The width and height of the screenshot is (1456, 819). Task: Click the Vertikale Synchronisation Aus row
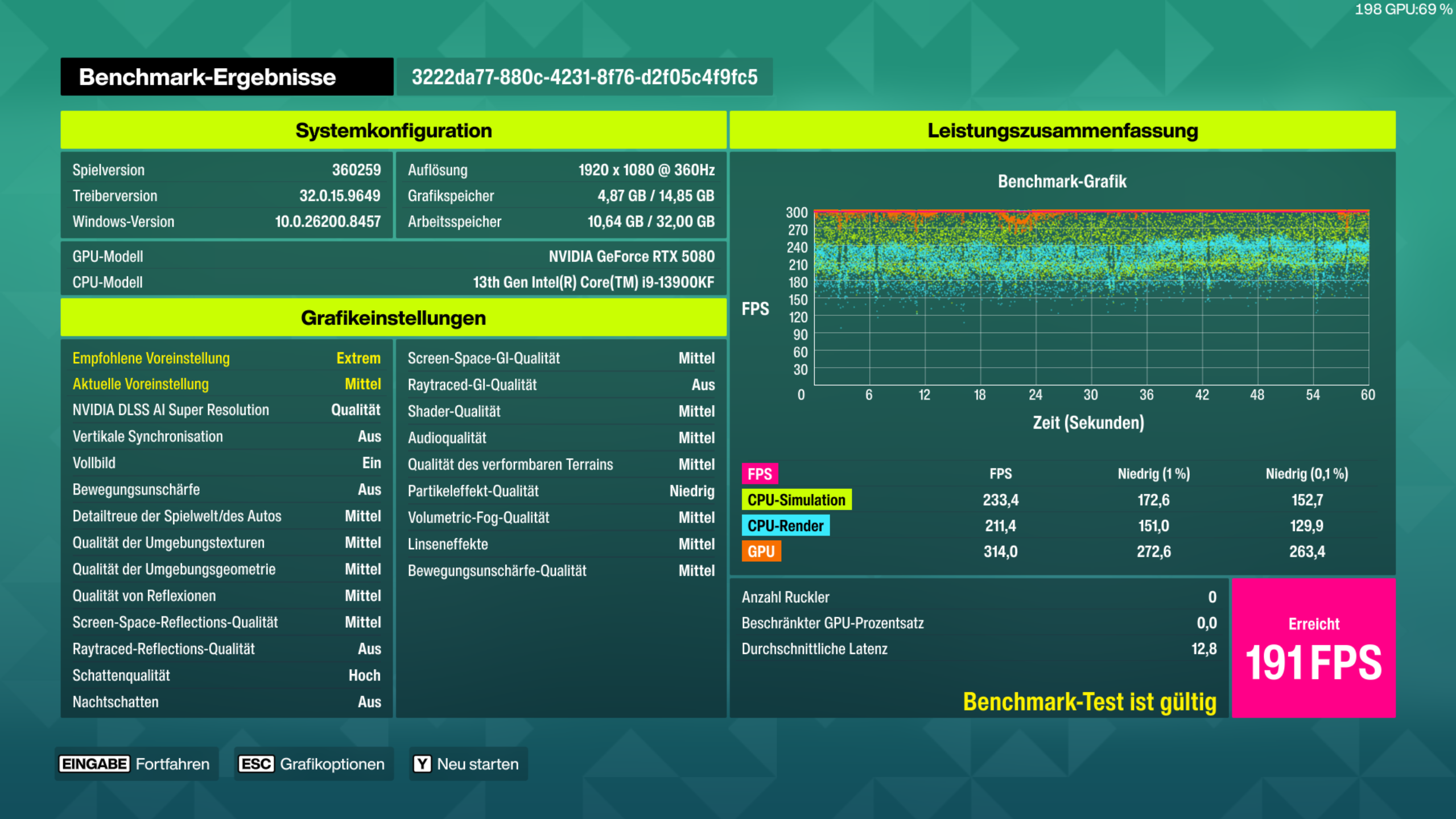226,437
